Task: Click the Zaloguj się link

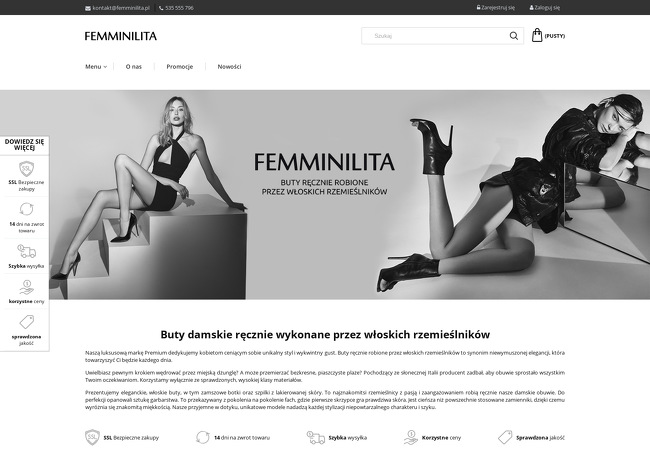Action: [545, 7]
